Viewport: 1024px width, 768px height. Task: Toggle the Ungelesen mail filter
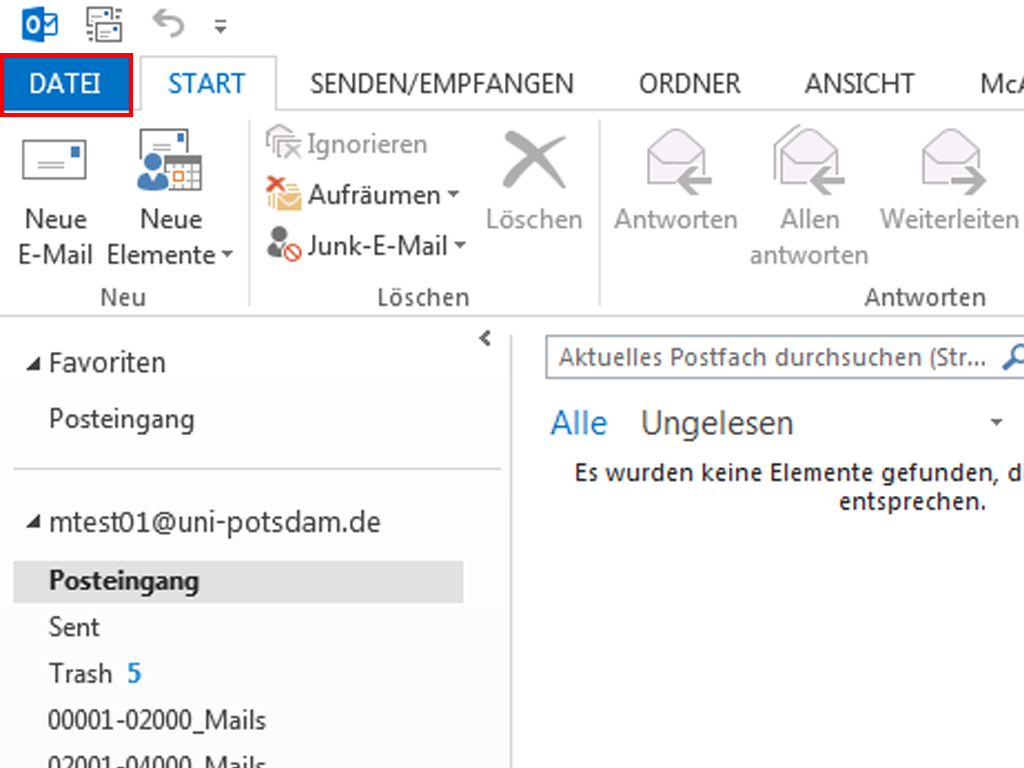tap(716, 423)
